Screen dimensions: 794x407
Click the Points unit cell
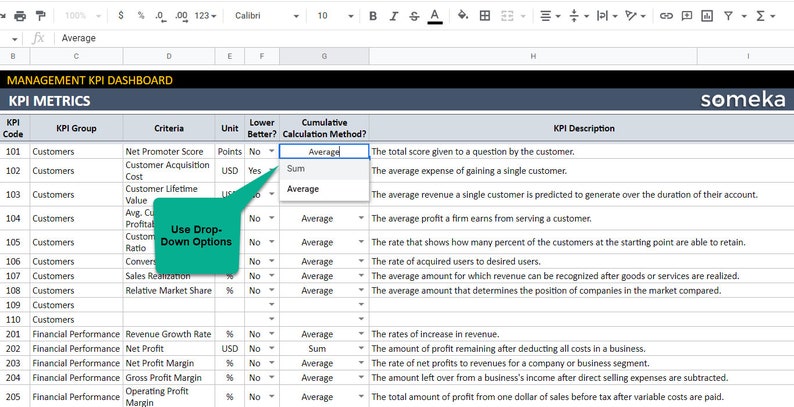tap(230, 151)
